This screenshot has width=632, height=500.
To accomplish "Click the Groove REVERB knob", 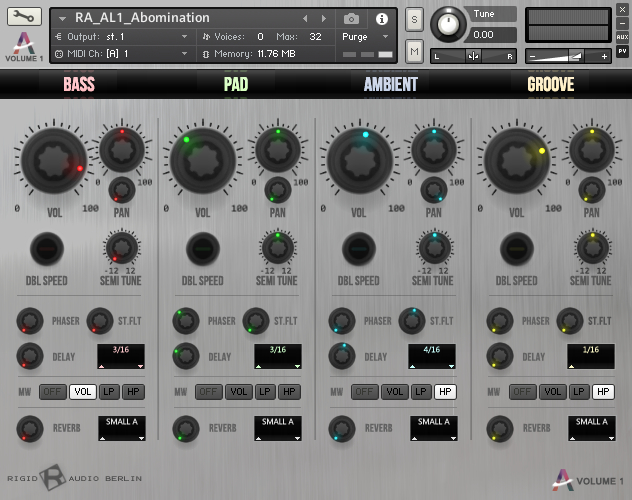I will 500,428.
